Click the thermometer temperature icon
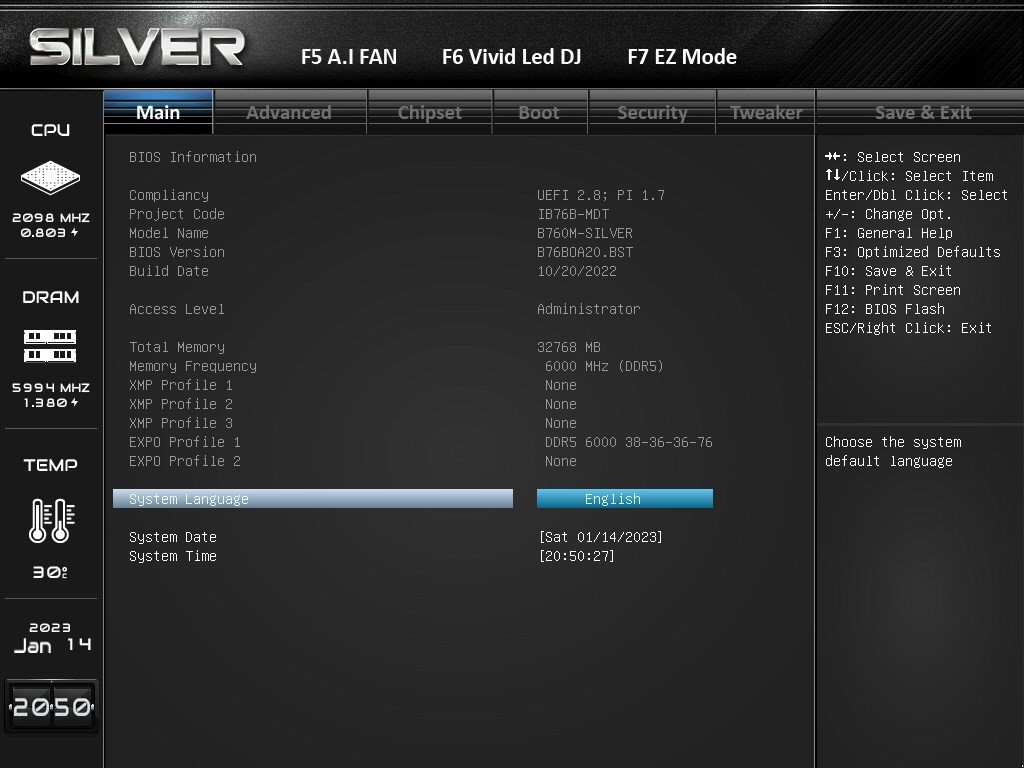1024x768 pixels. (x=52, y=520)
